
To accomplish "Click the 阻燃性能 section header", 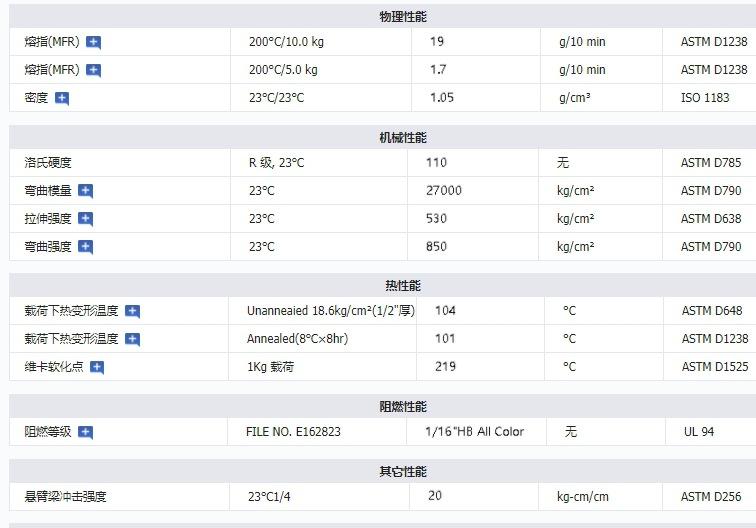I will point(403,407).
